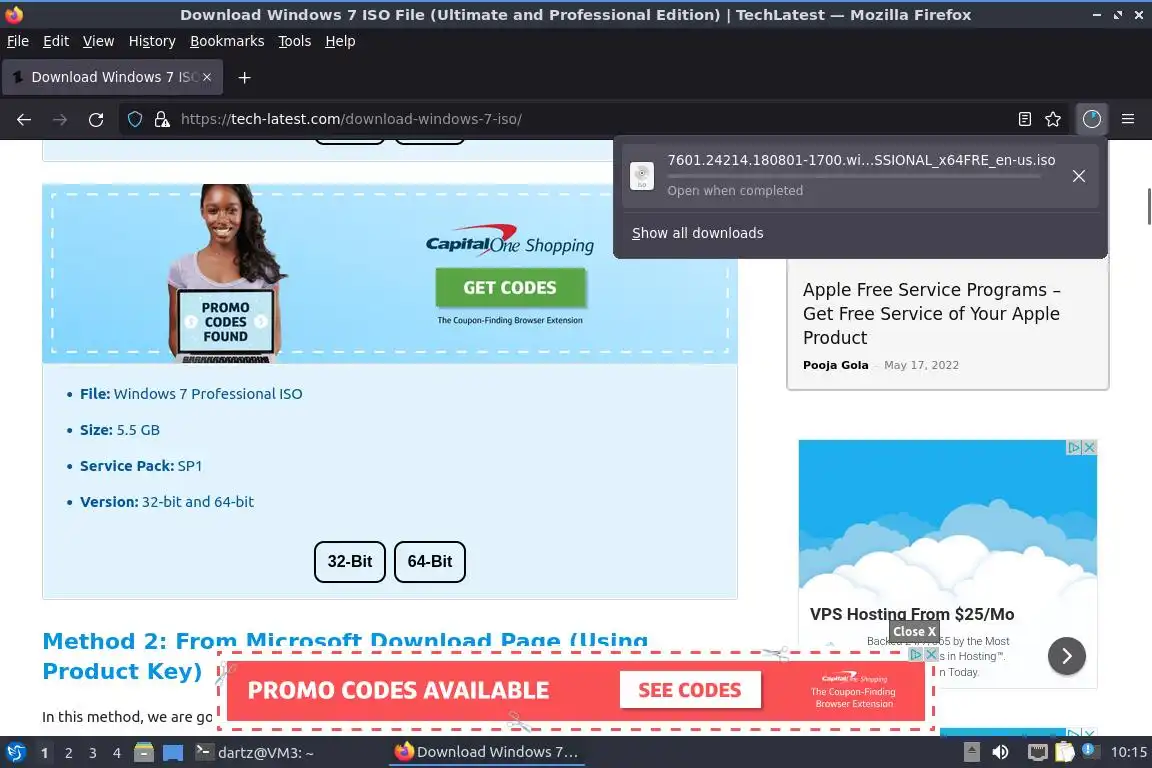Click the page vertical scrollbar thumb
Image resolution: width=1152 pixels, height=768 pixels.
(x=1148, y=207)
